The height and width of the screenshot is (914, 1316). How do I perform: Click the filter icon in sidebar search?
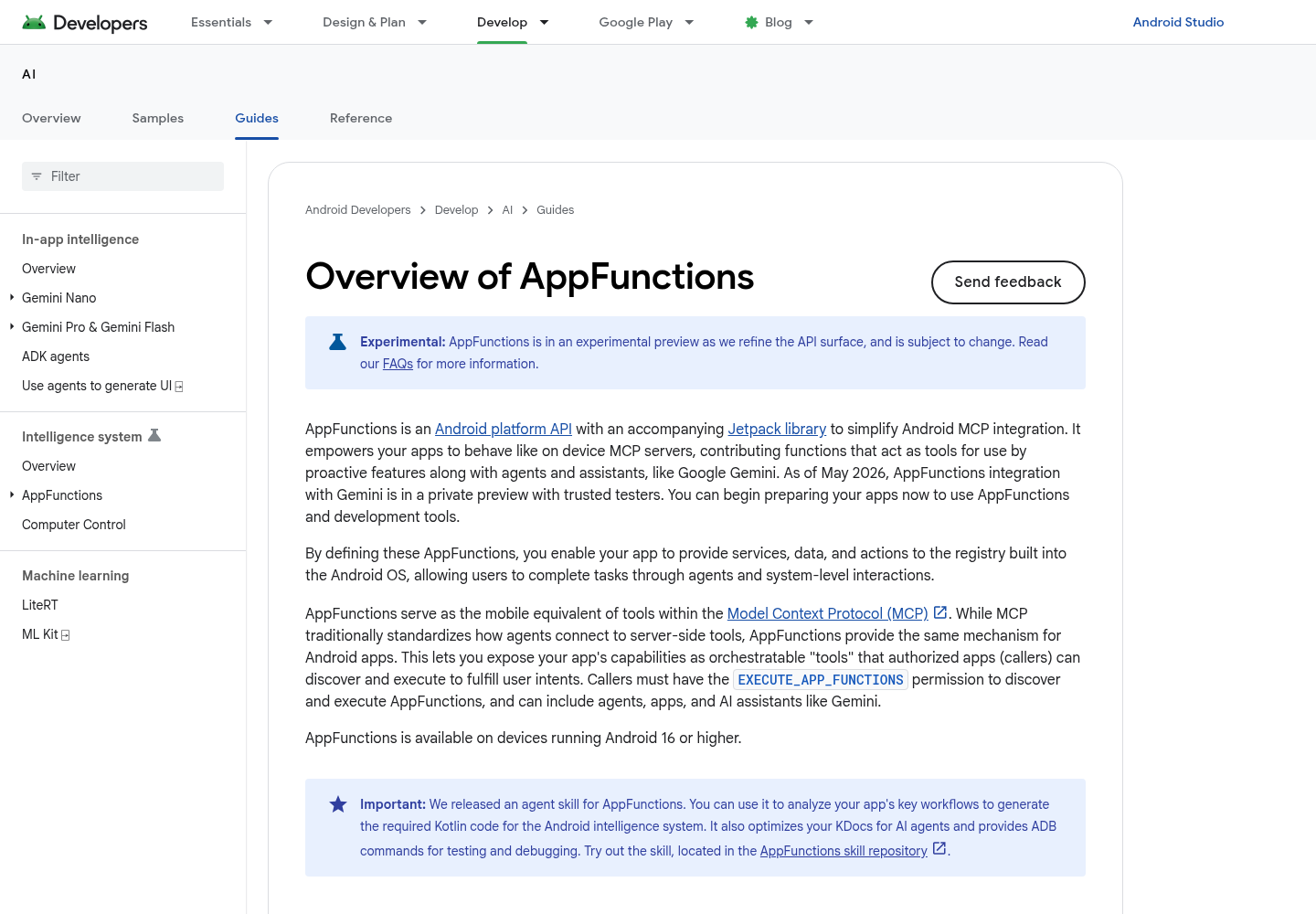coord(37,176)
